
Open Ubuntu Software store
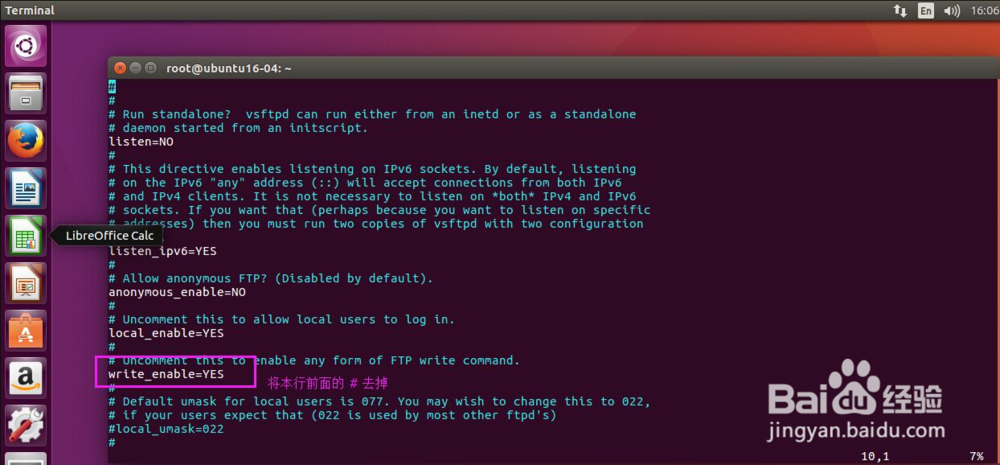coord(25,331)
